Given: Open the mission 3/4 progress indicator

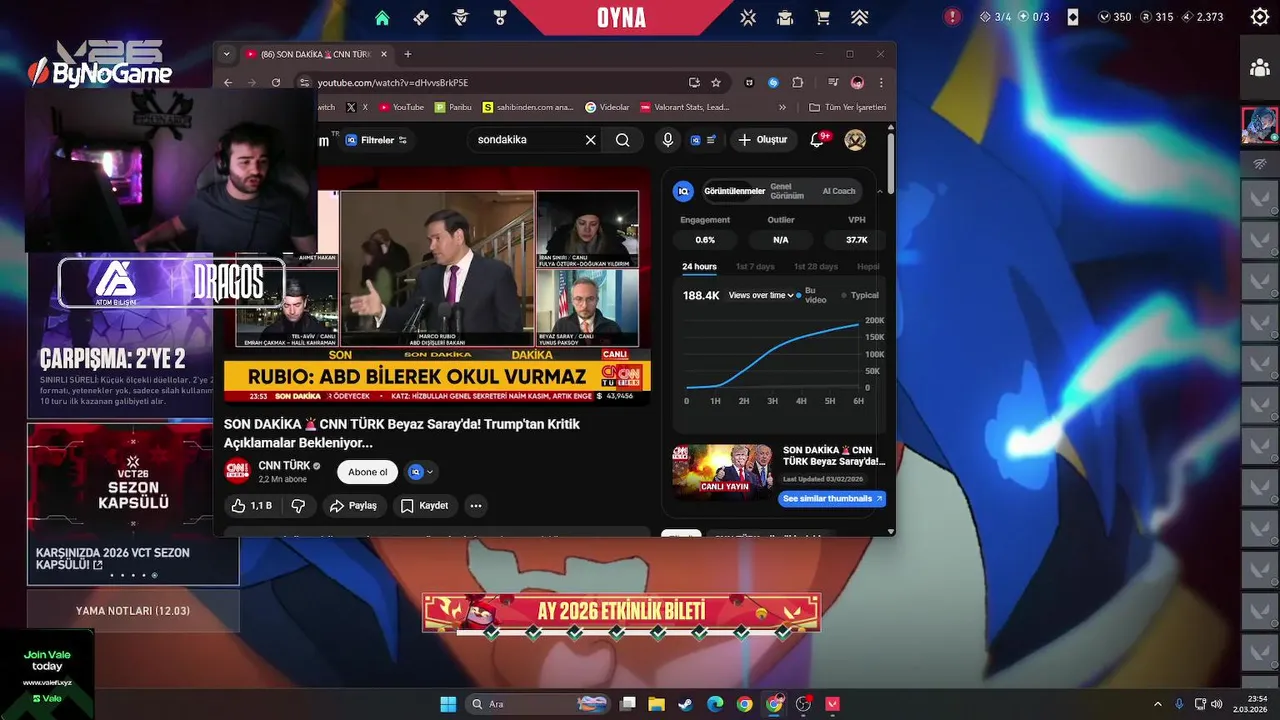Looking at the screenshot, I should 995,16.
